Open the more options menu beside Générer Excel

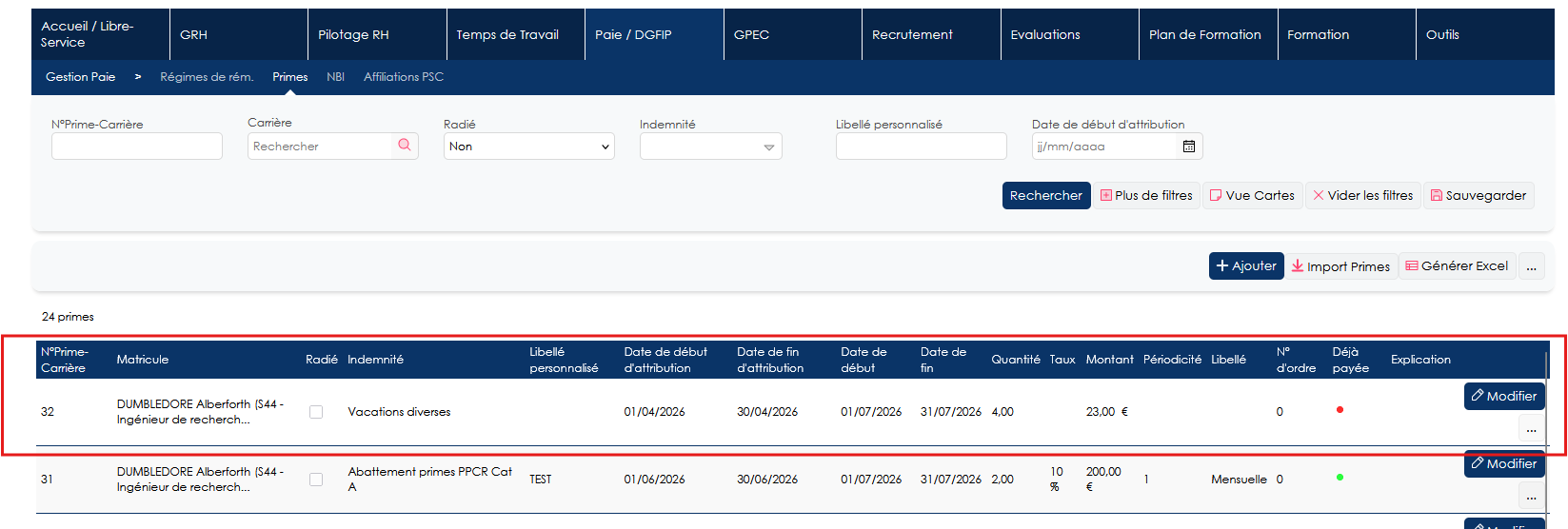tap(1531, 266)
